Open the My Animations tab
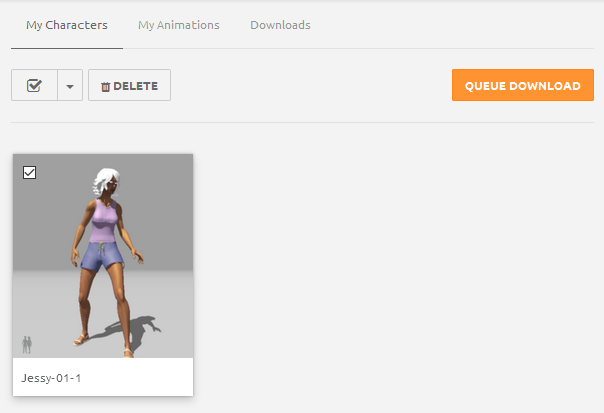 tap(179, 25)
